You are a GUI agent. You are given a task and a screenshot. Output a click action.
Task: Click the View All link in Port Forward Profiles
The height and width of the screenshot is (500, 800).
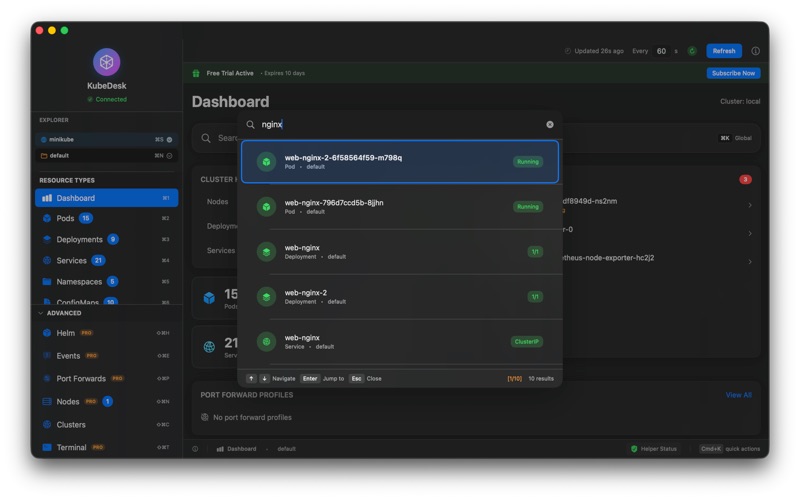[738, 395]
